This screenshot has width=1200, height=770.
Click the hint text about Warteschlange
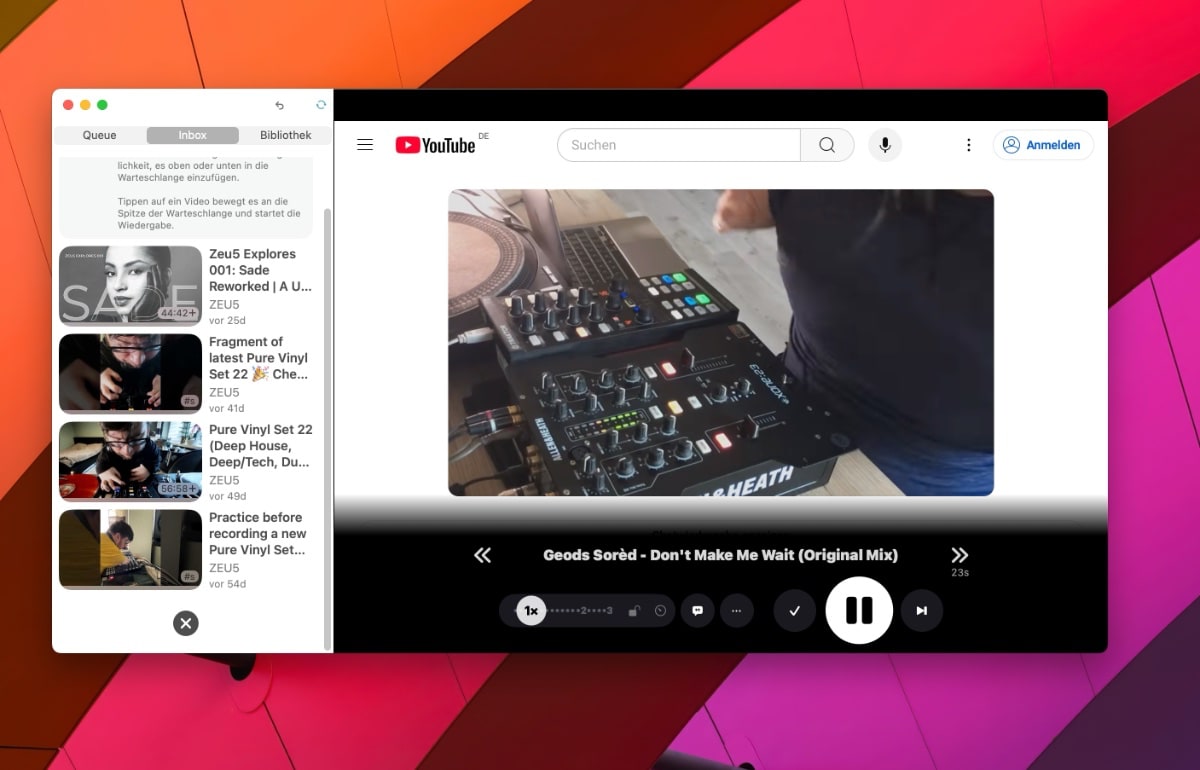tap(209, 195)
